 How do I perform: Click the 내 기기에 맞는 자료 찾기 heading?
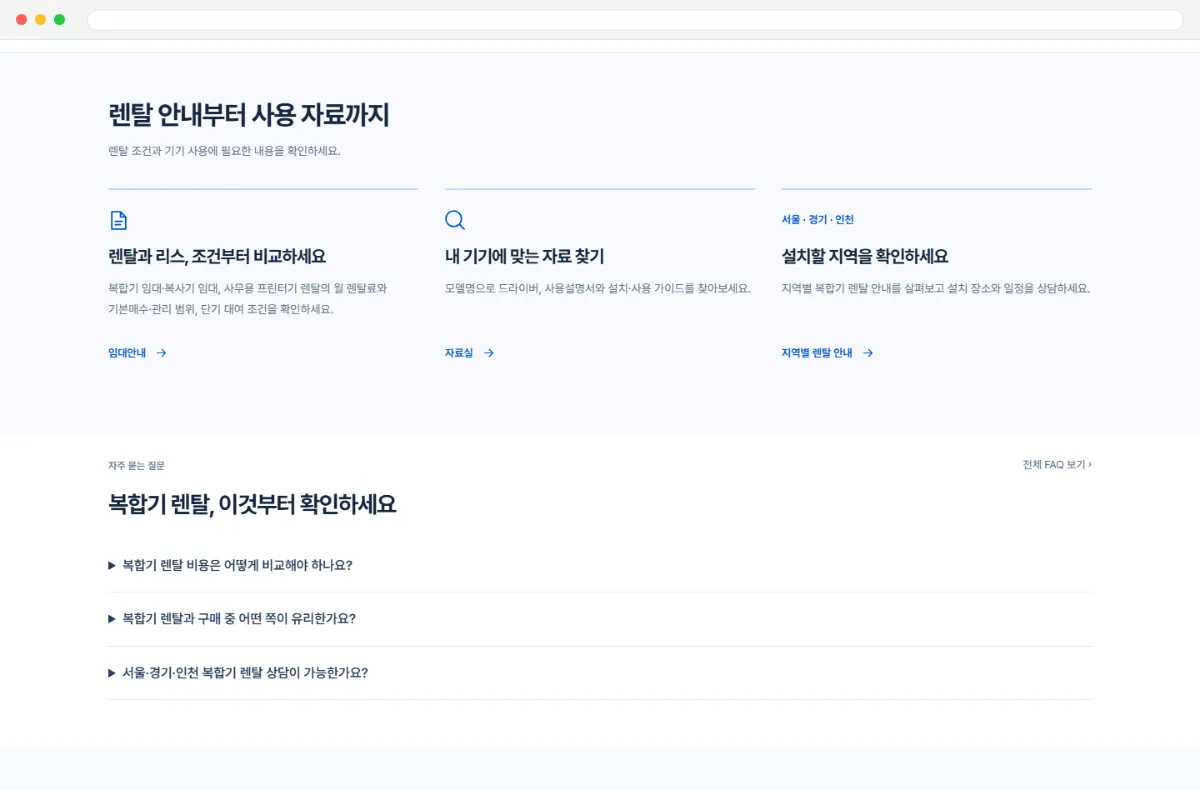coord(524,256)
